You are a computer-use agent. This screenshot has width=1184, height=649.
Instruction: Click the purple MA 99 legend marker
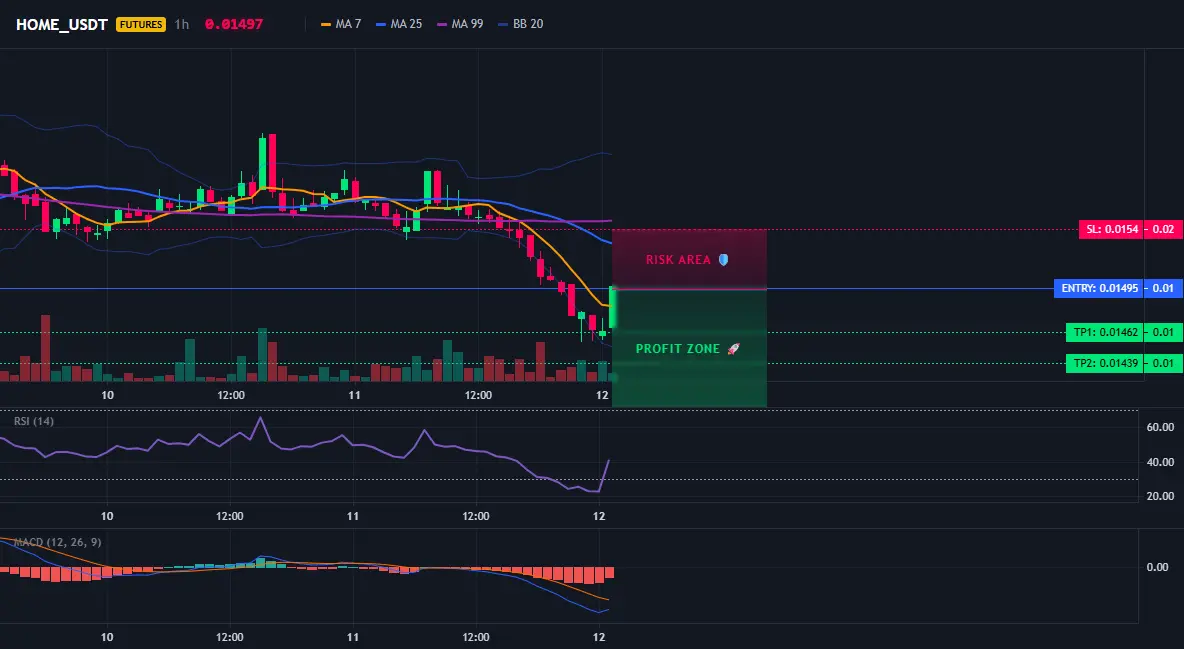pyautogui.click(x=442, y=24)
